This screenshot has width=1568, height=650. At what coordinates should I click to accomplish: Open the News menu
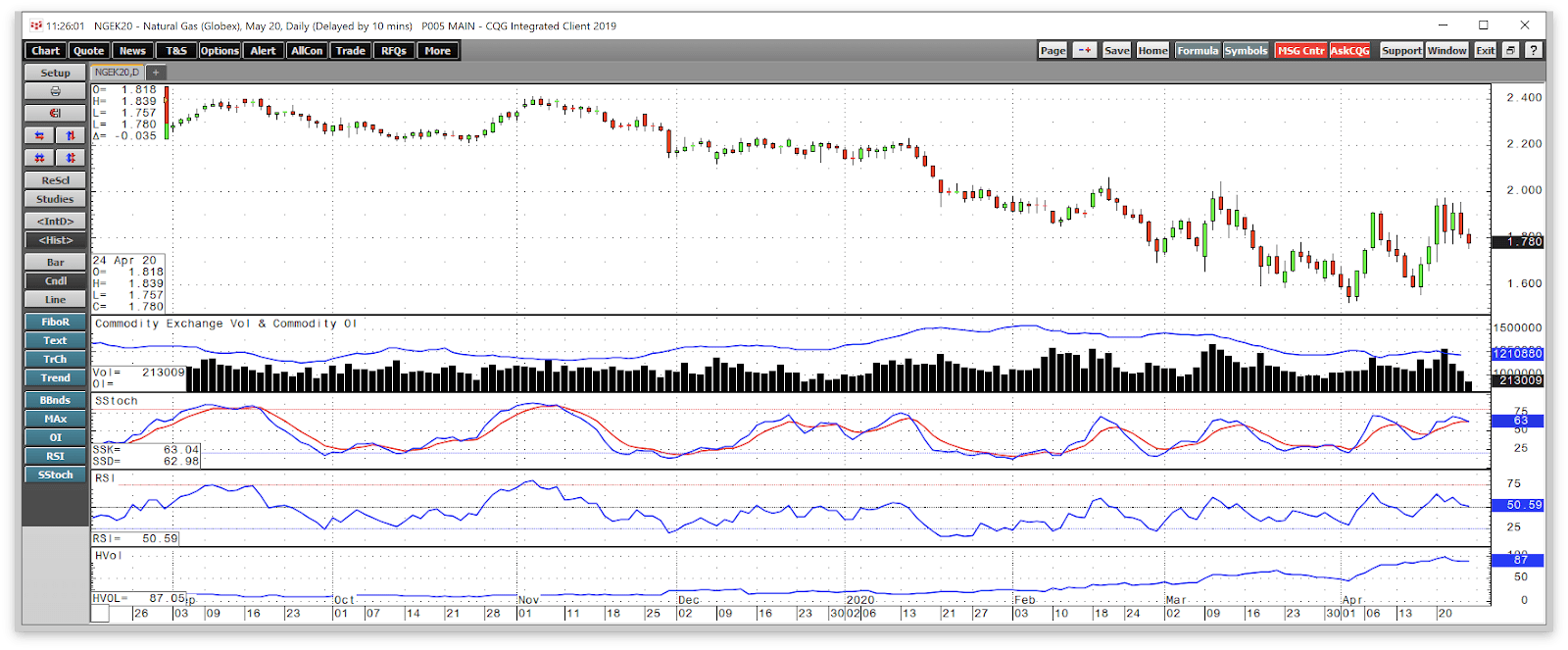(132, 51)
